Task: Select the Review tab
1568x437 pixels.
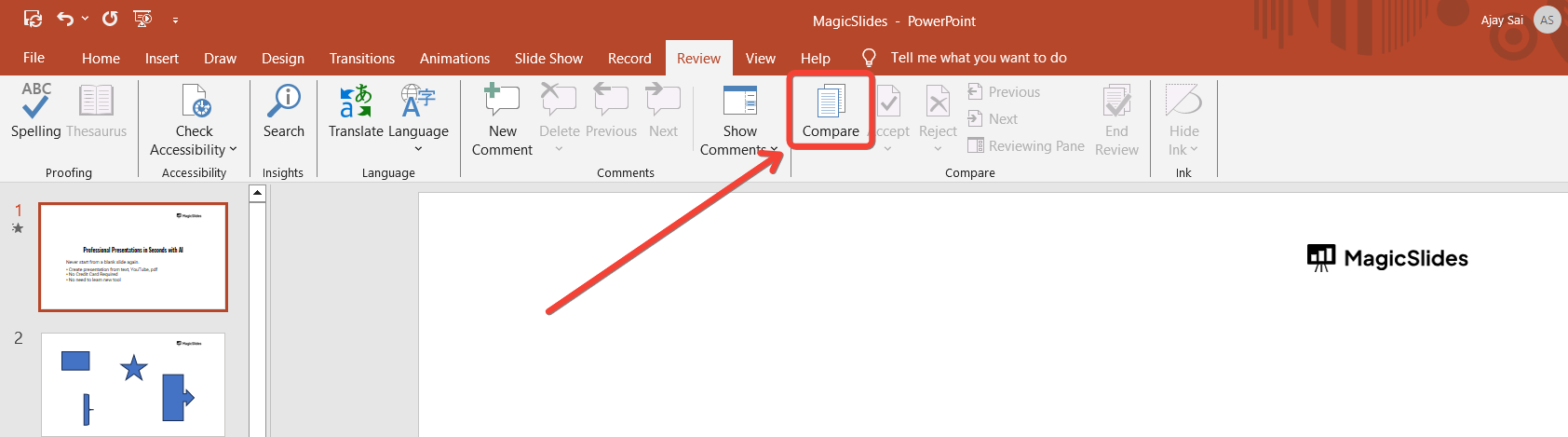Action: point(698,58)
